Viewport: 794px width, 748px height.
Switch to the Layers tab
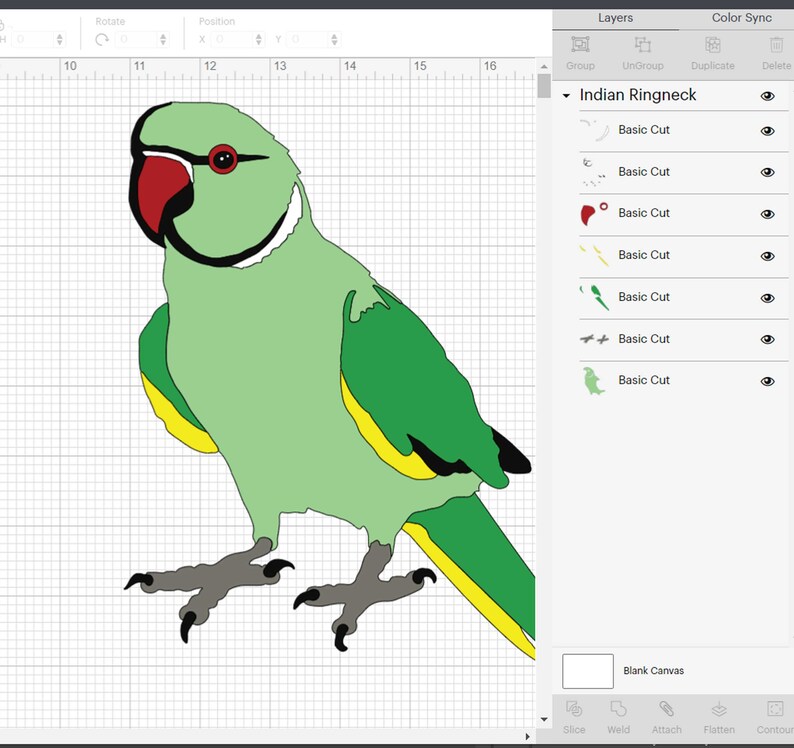point(615,18)
